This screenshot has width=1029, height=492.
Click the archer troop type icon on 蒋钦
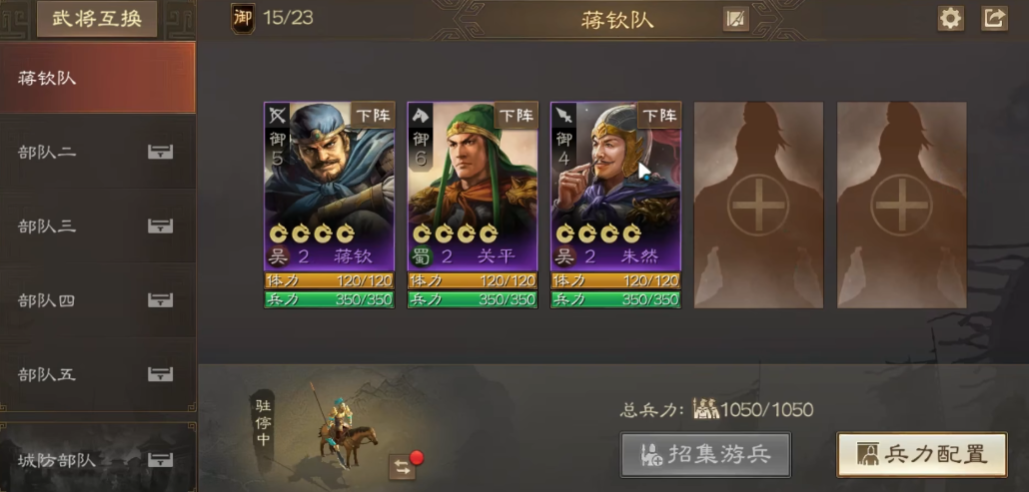[276, 115]
